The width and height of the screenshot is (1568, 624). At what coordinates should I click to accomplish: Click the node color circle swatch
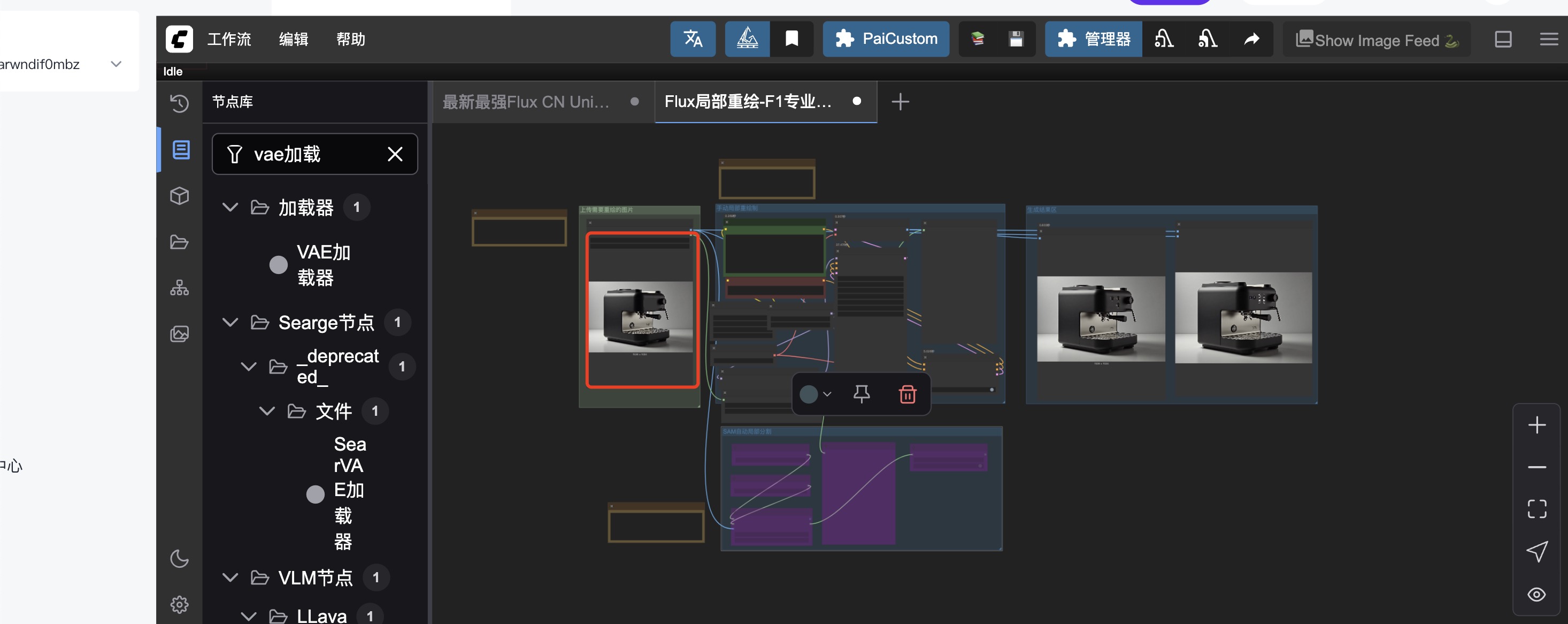click(809, 394)
